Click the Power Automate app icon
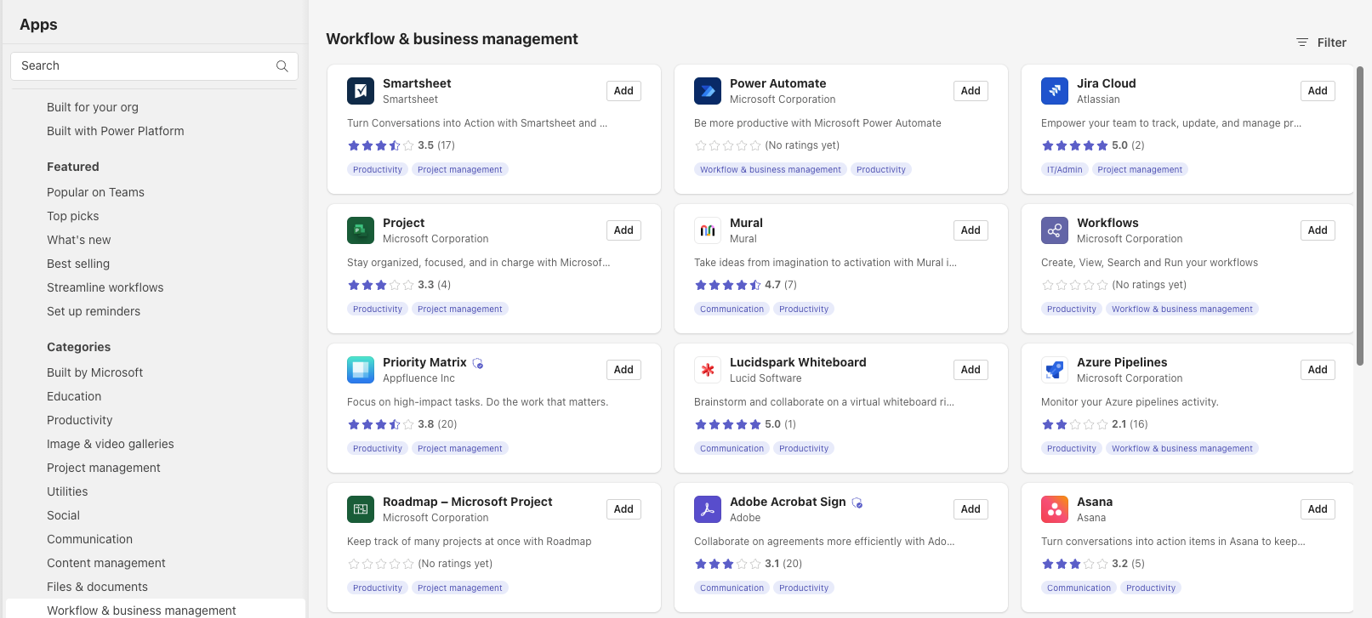1372x618 pixels. tap(707, 90)
